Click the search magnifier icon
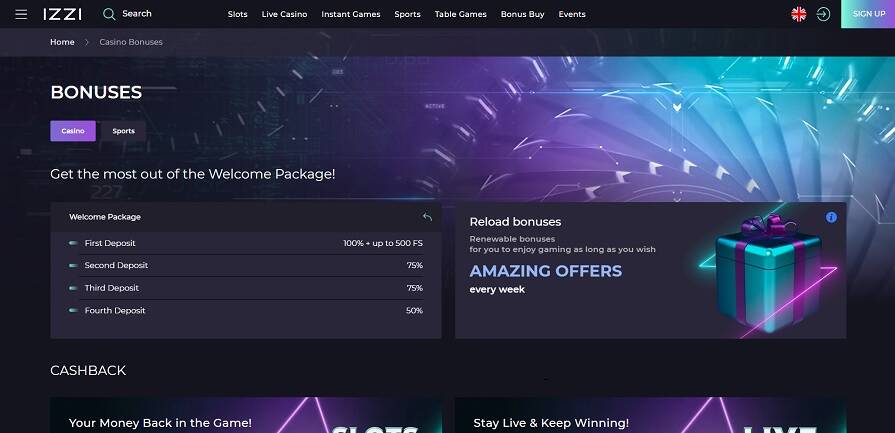This screenshot has height=433, width=895. point(109,14)
